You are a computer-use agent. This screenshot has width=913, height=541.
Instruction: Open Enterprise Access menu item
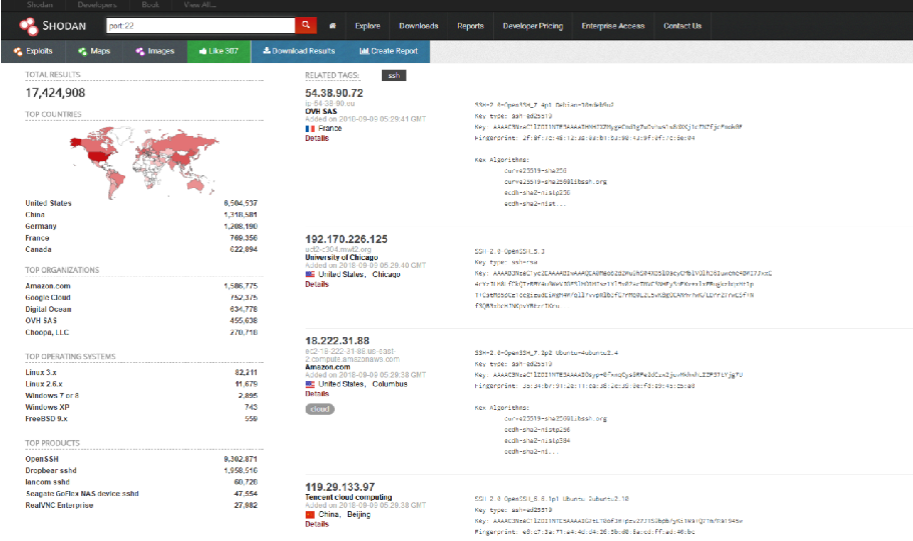pyautogui.click(x=613, y=26)
